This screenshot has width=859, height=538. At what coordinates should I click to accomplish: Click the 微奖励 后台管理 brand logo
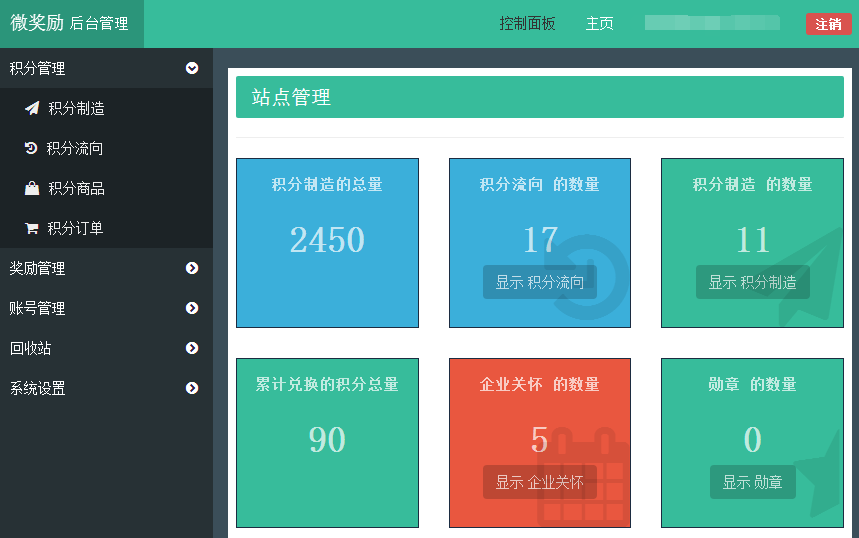[x=70, y=23]
